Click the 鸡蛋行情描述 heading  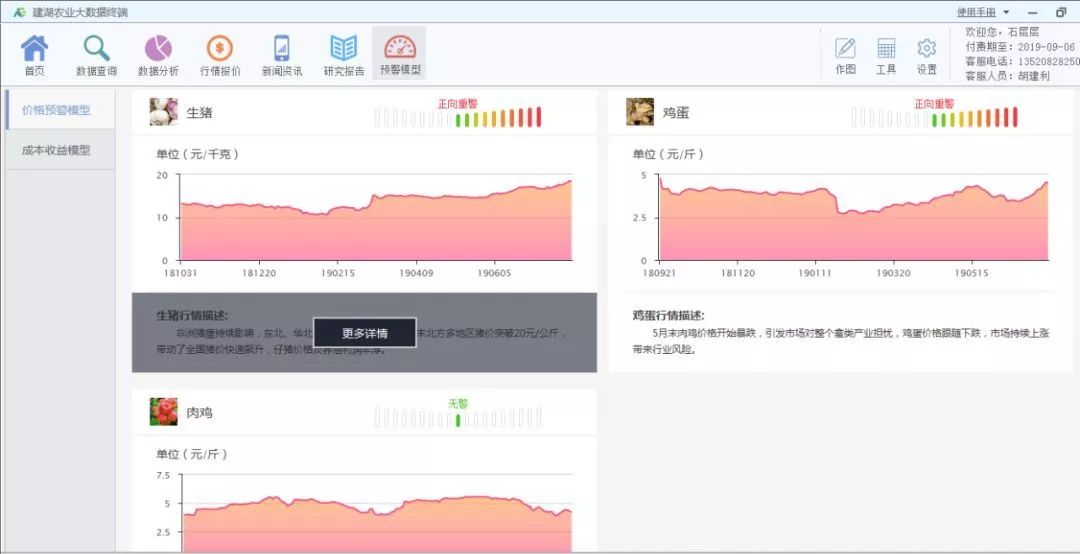[x=669, y=316]
